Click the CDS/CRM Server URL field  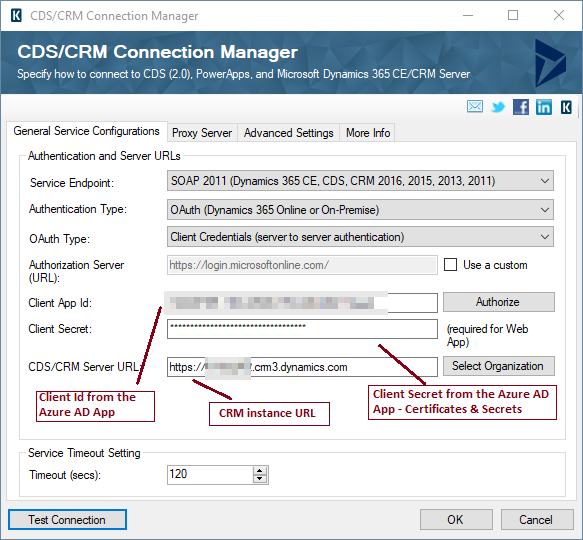(302, 367)
